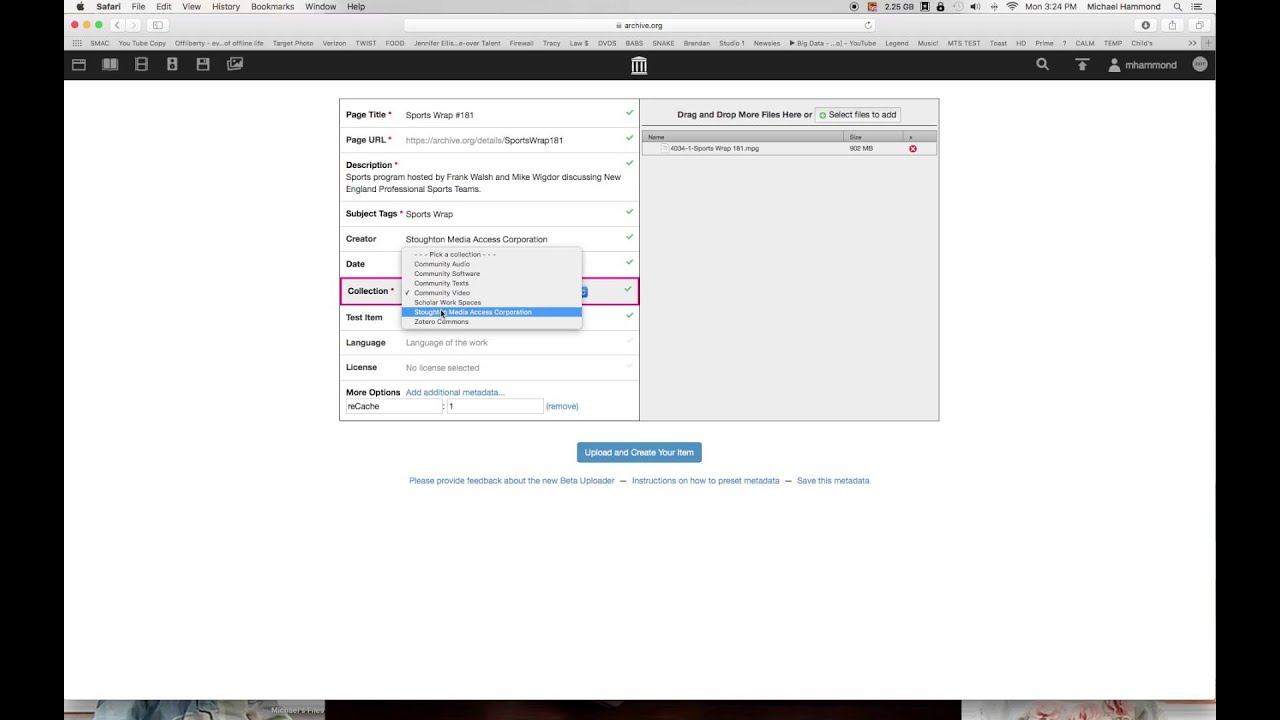Show all tabs overview
The height and width of the screenshot is (720, 1280).
click(x=1199, y=25)
